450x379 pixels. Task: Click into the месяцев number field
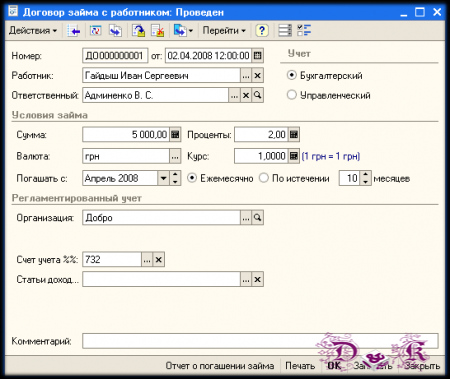350,178
